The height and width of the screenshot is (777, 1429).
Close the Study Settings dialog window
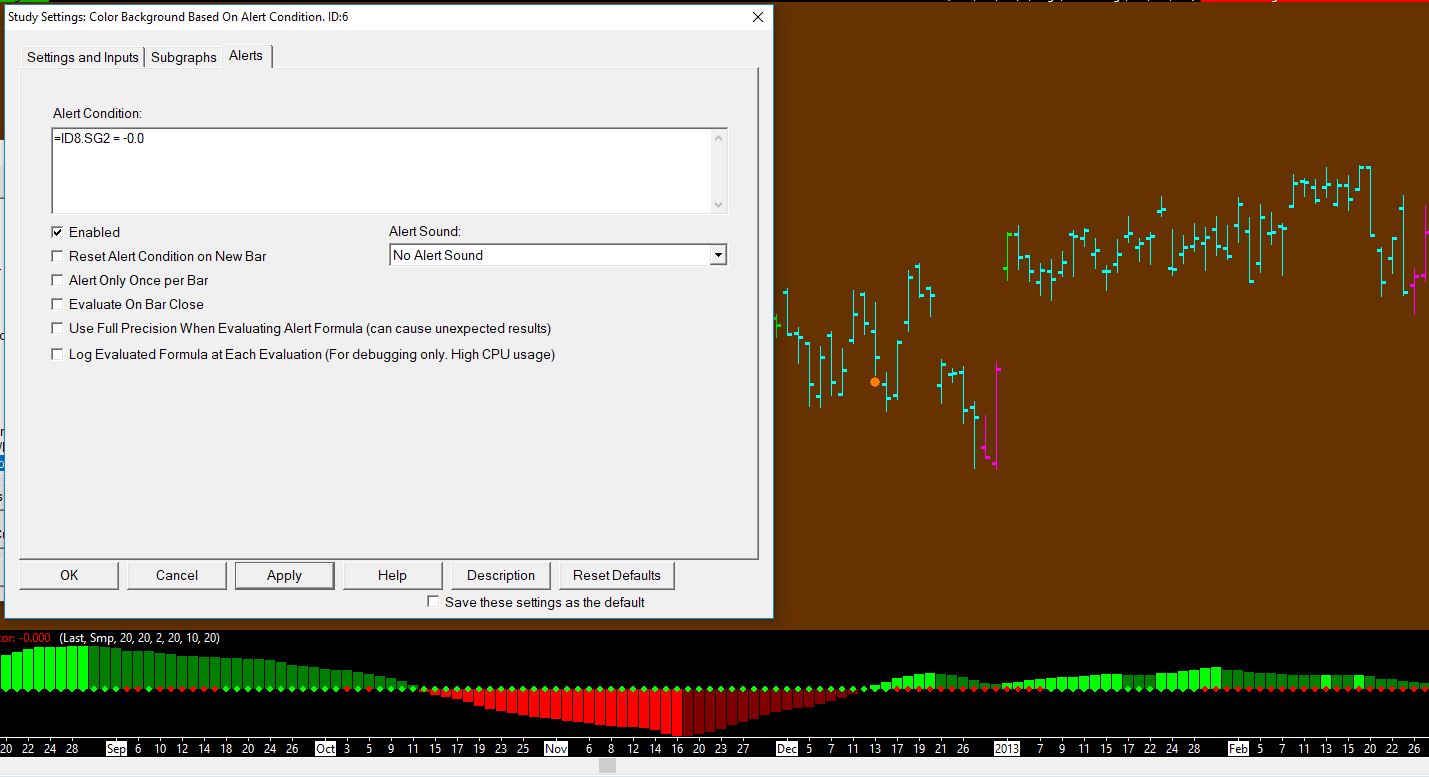click(757, 17)
